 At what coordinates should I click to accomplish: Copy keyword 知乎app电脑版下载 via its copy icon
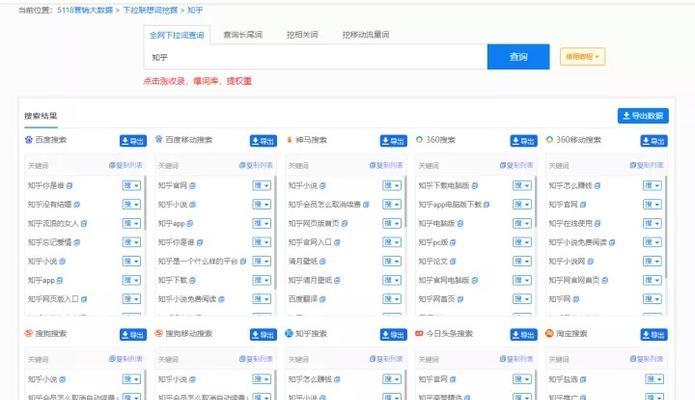pos(487,204)
